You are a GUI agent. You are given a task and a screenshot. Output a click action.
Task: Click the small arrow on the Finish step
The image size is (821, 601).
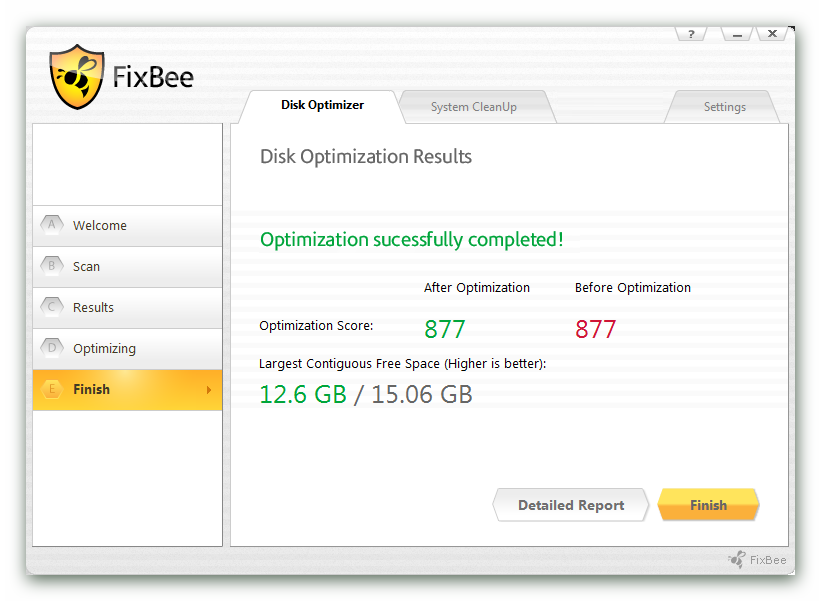tap(209, 390)
